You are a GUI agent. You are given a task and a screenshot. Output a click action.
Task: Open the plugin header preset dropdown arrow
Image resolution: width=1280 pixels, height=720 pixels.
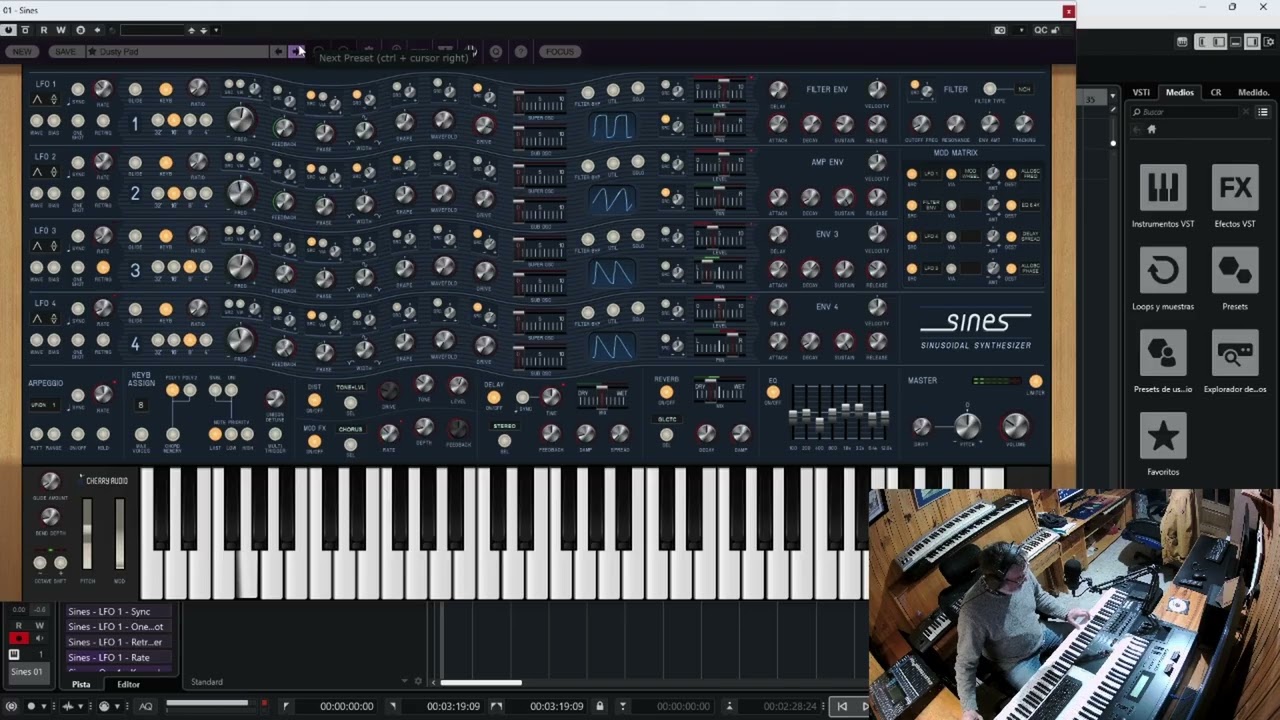[216, 30]
